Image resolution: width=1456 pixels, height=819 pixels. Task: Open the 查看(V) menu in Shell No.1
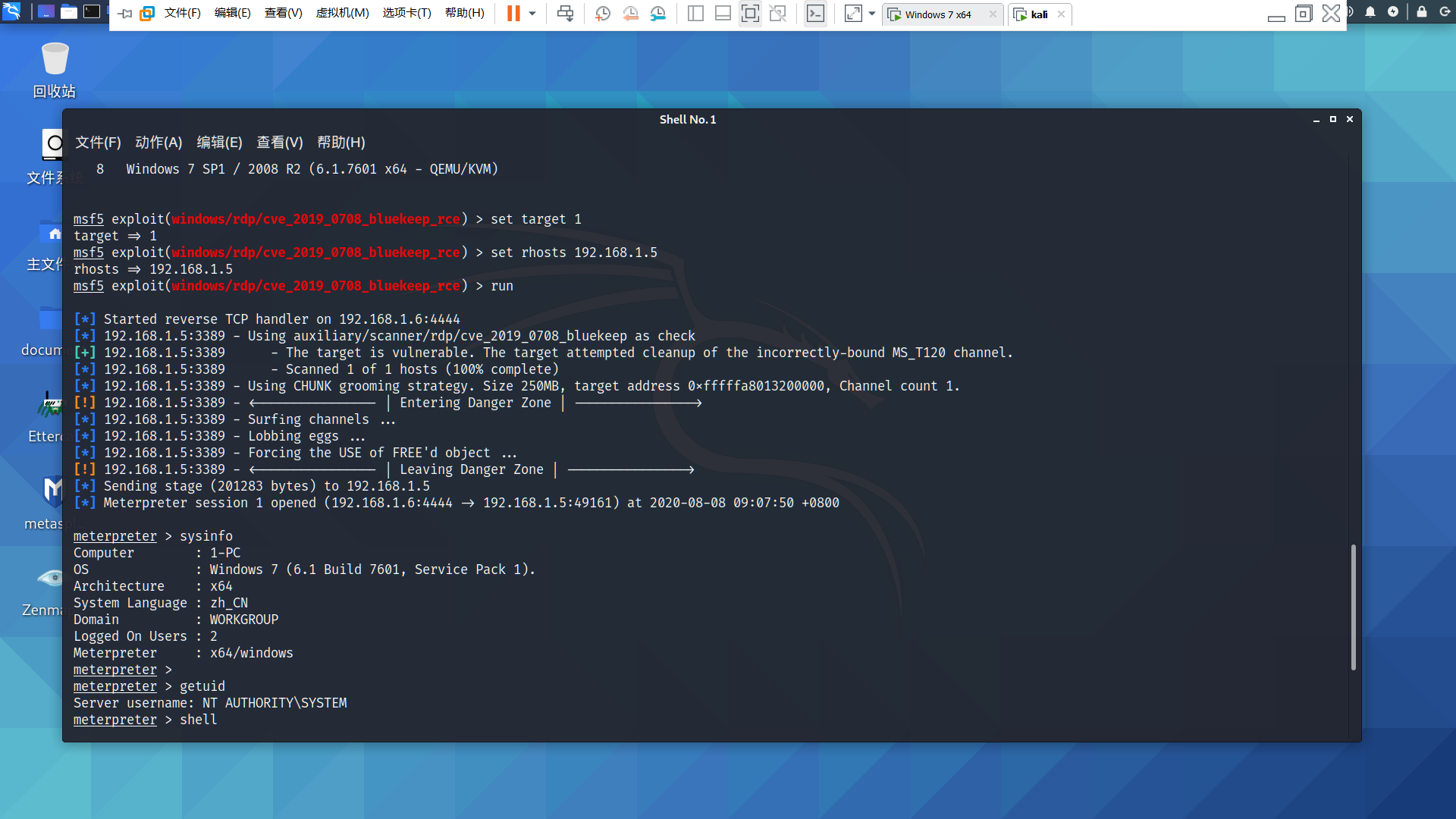279,143
